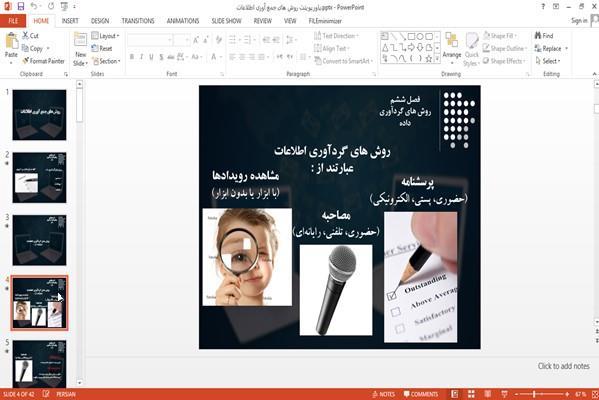Viewport: 599px width, 400px height.
Task: Click to add notes area
Action: (563, 366)
